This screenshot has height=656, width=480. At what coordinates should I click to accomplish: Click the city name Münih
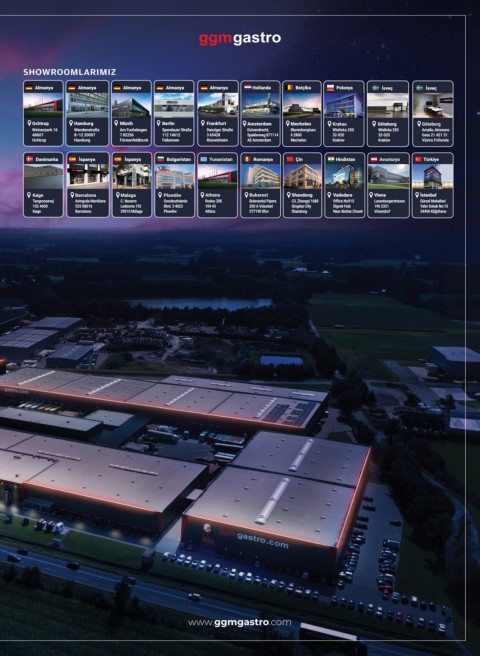coord(126,123)
